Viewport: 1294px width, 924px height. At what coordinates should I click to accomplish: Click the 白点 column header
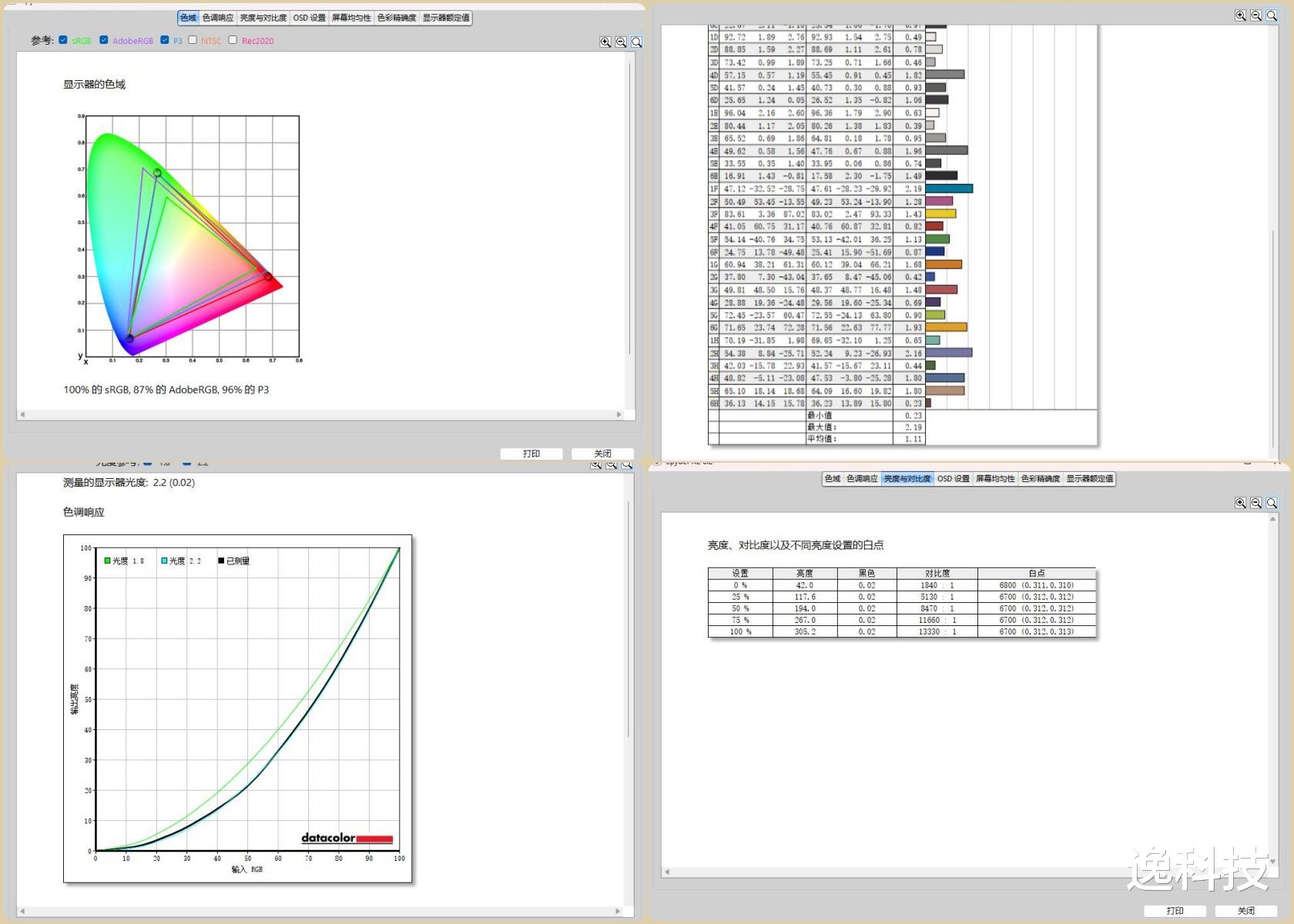(x=1037, y=574)
